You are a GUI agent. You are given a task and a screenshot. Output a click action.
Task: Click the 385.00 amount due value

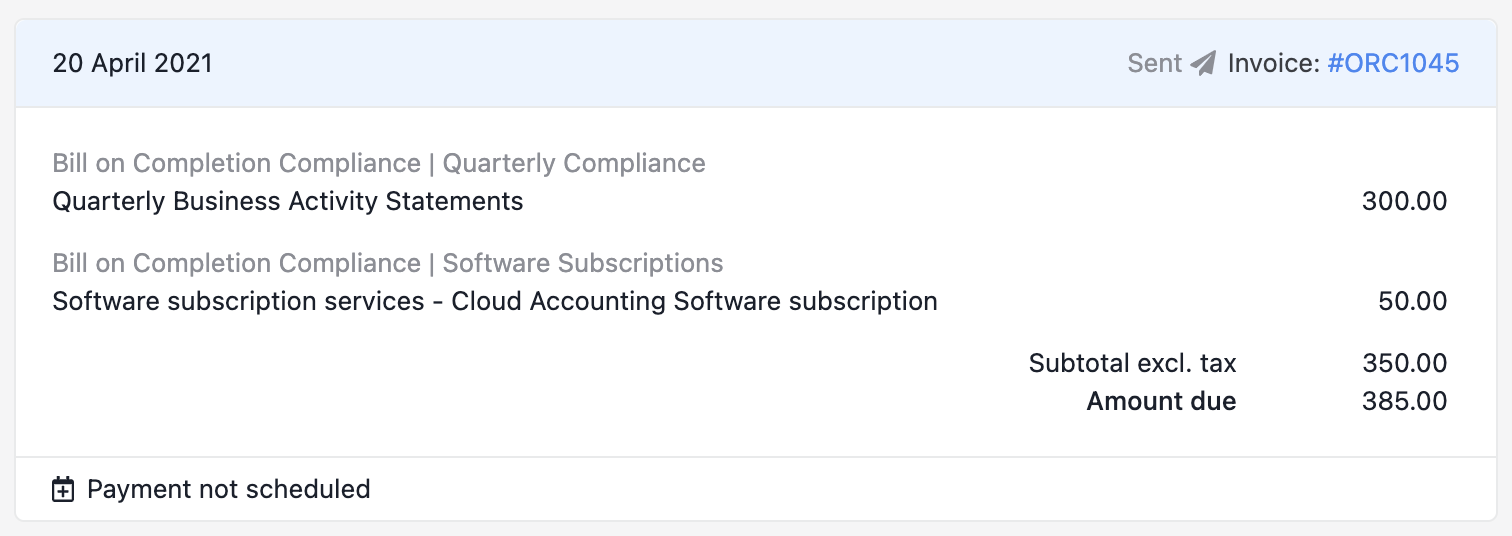click(x=1404, y=402)
